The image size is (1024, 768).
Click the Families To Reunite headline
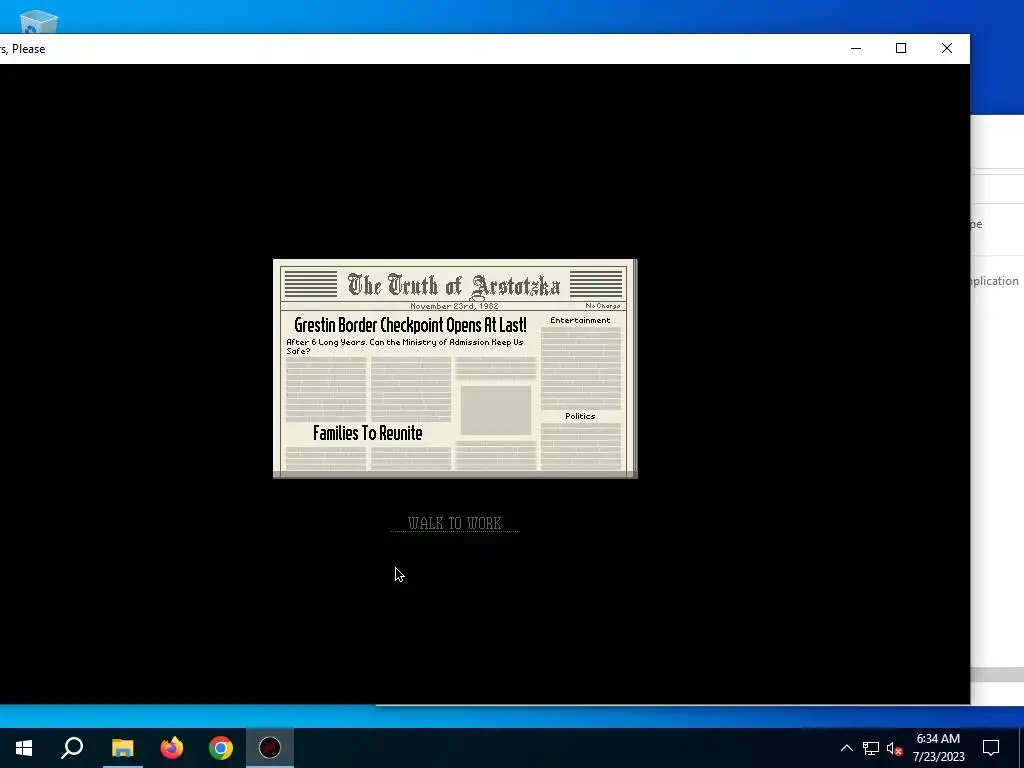(368, 433)
